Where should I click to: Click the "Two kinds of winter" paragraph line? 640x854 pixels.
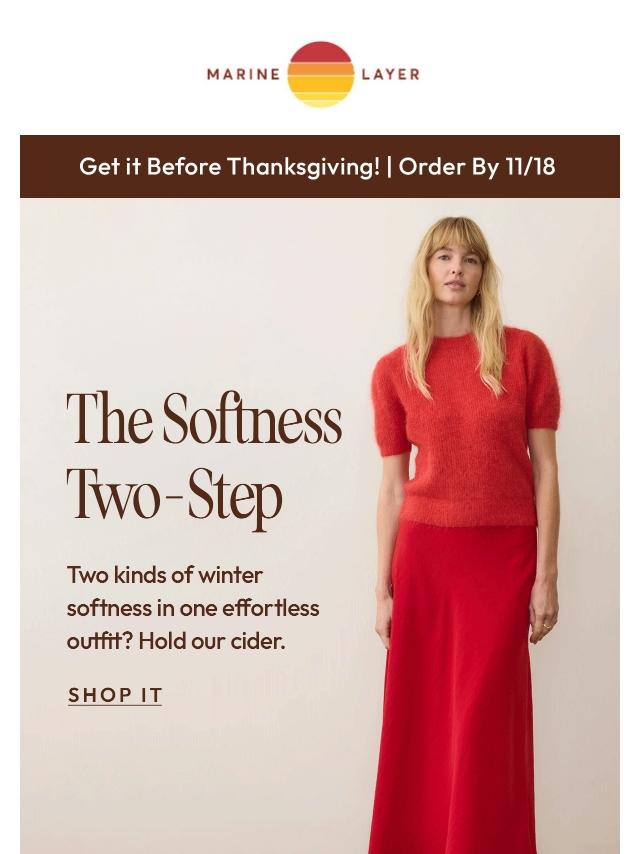click(164, 575)
